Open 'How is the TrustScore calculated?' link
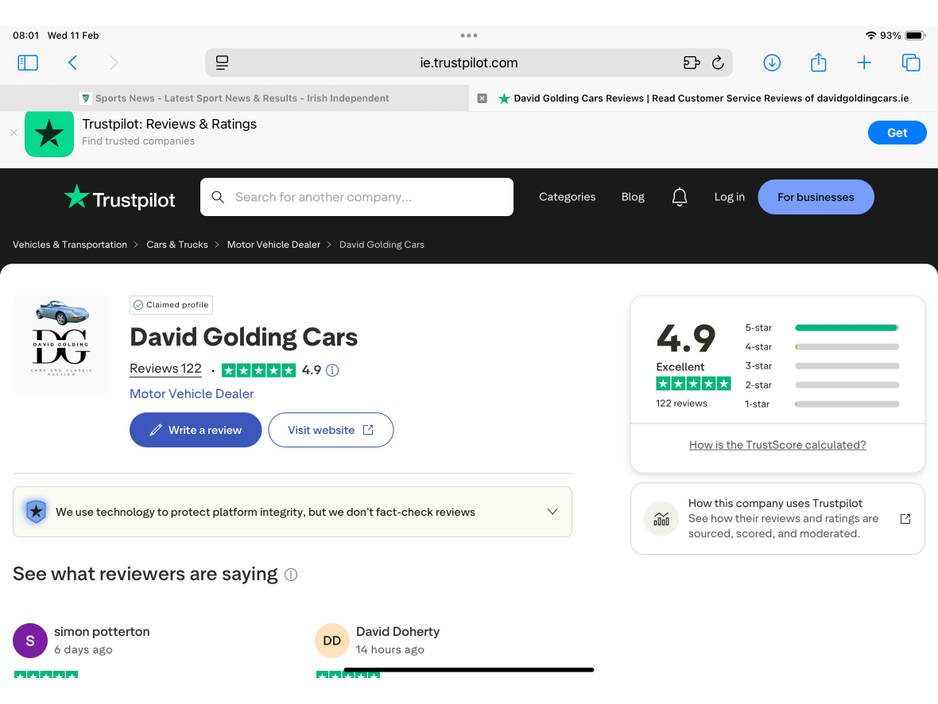Screen dimensions: 938x704 click(x=777, y=445)
